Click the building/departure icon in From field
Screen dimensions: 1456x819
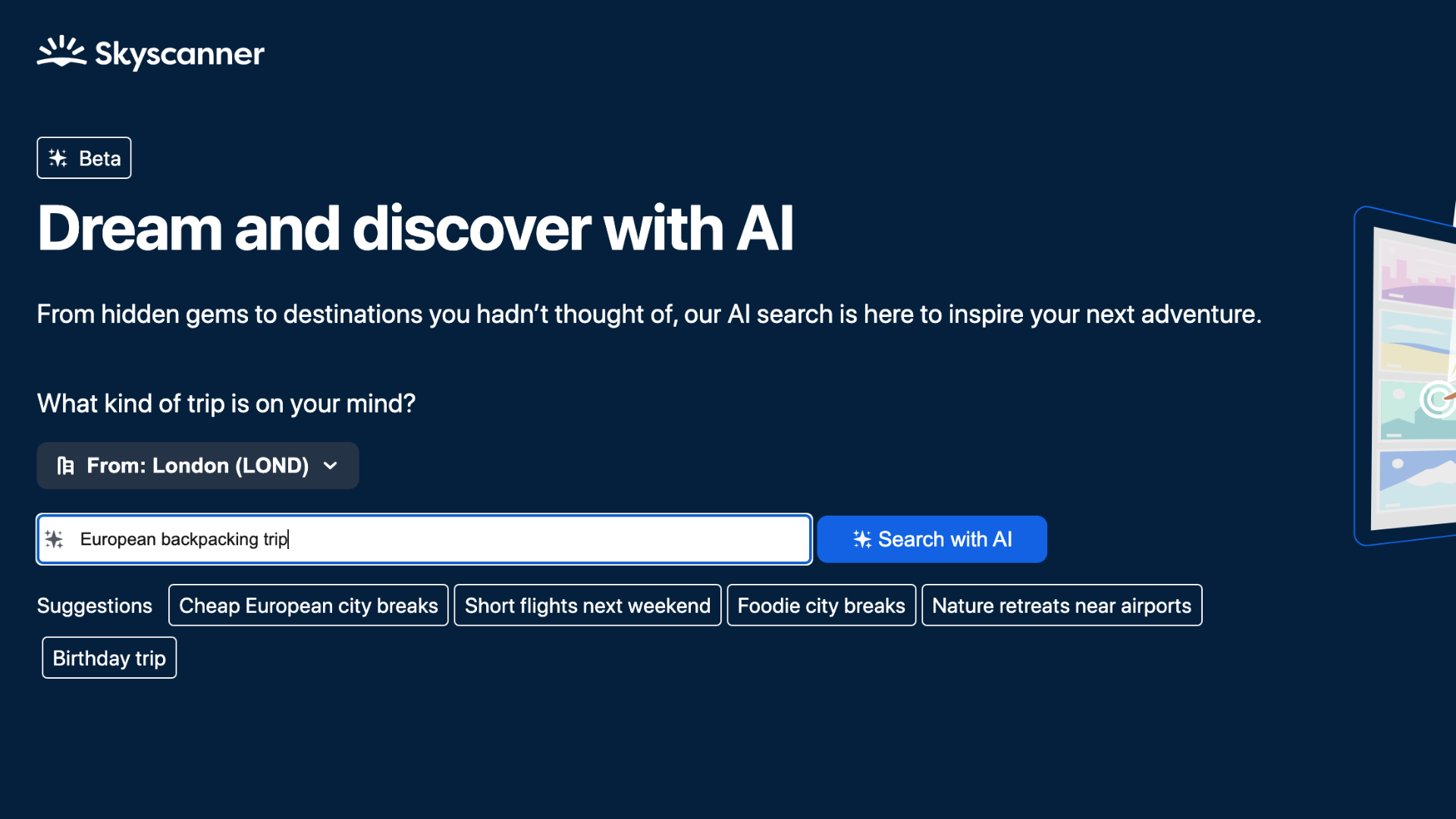[66, 464]
